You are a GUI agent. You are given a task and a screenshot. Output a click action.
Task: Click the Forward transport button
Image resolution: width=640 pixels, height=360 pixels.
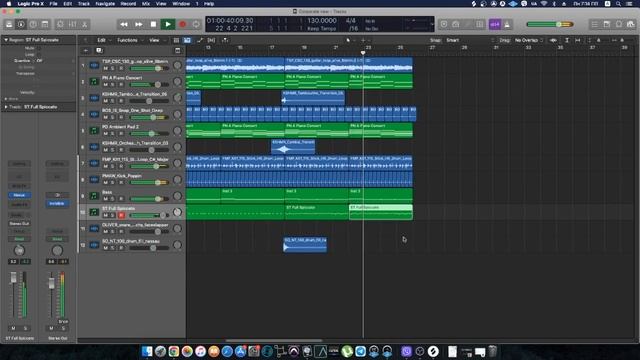pos(139,24)
